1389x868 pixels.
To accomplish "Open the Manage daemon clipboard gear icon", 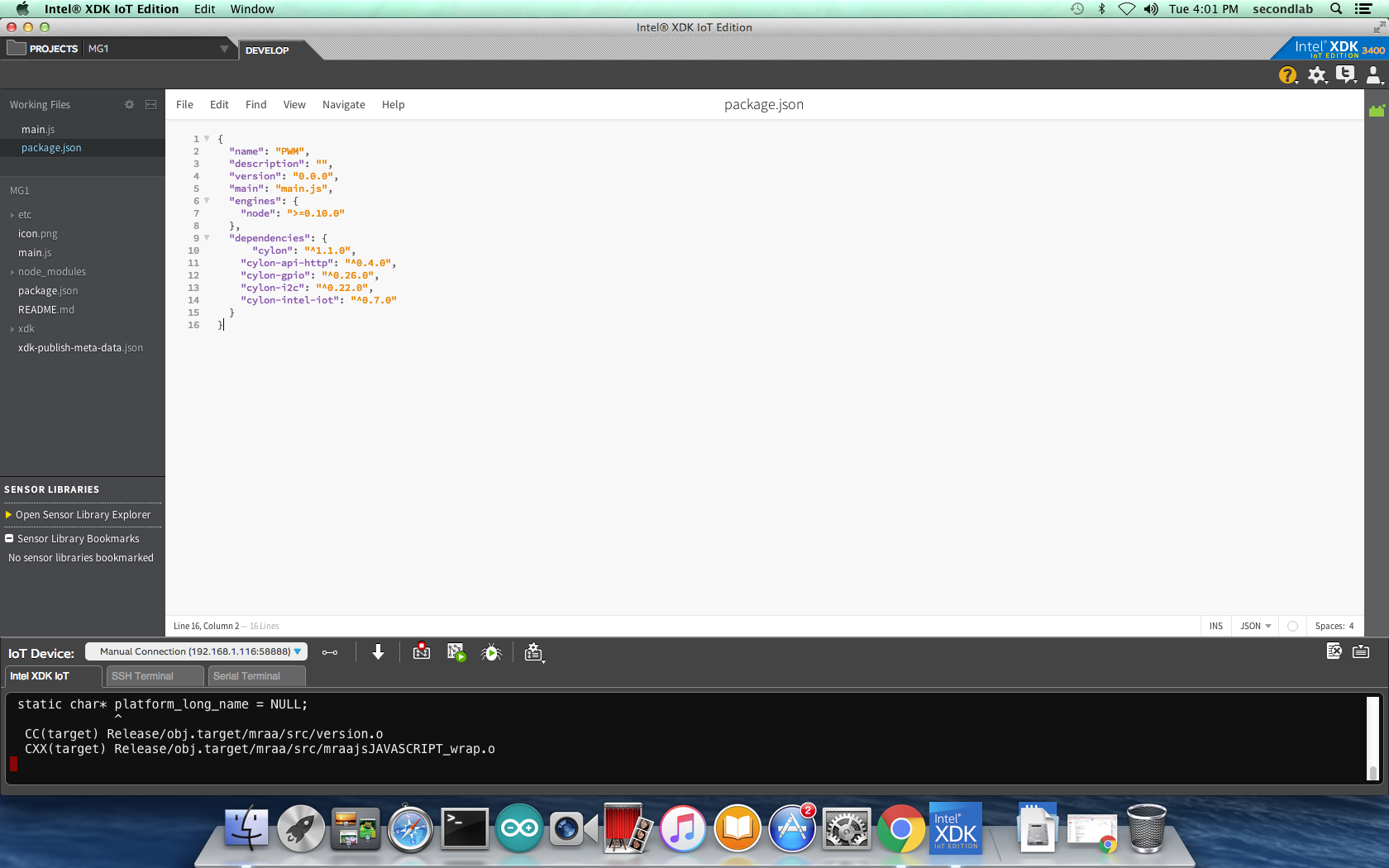I will 534,653.
